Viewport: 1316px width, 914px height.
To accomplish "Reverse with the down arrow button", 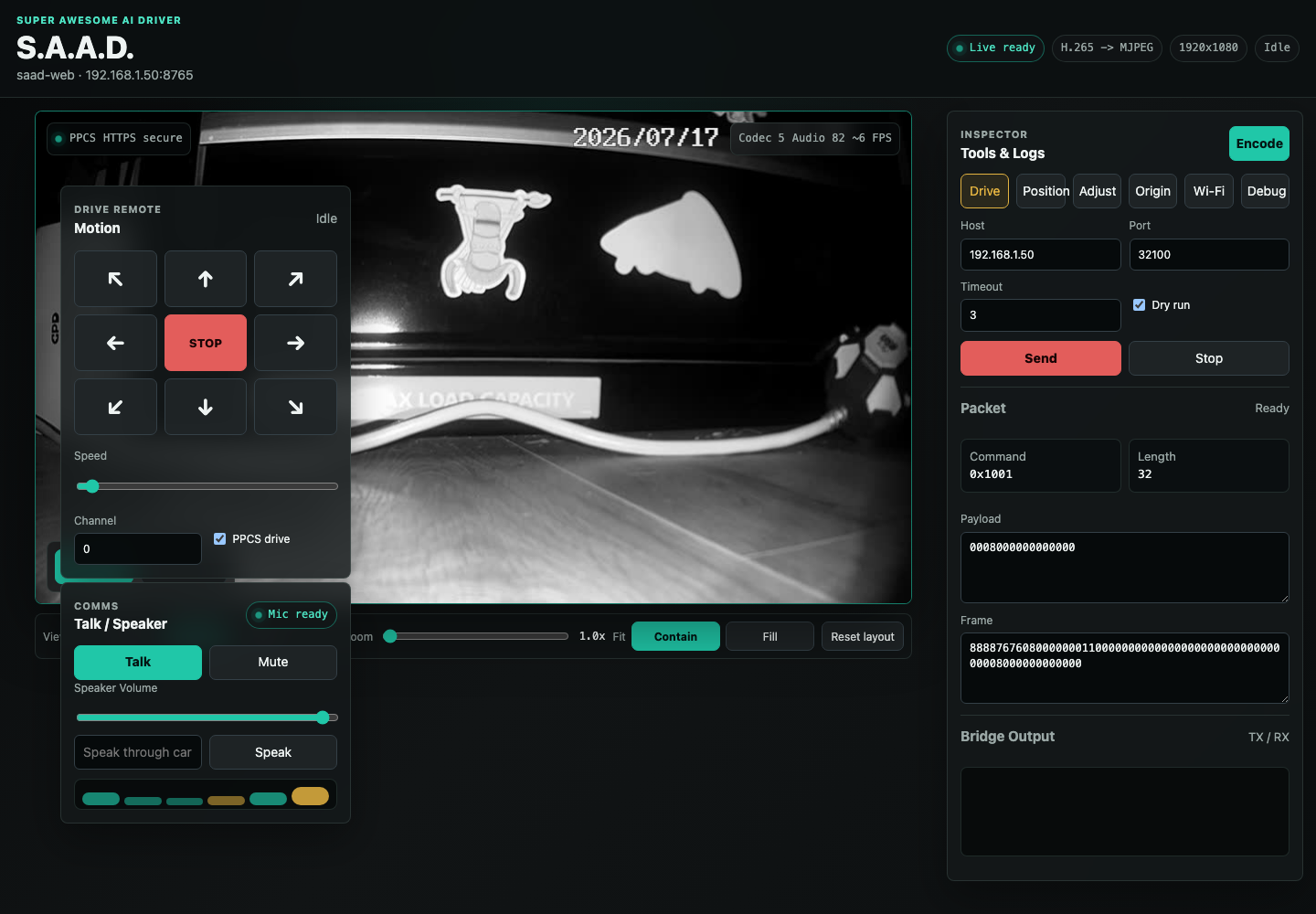I will click(x=206, y=407).
